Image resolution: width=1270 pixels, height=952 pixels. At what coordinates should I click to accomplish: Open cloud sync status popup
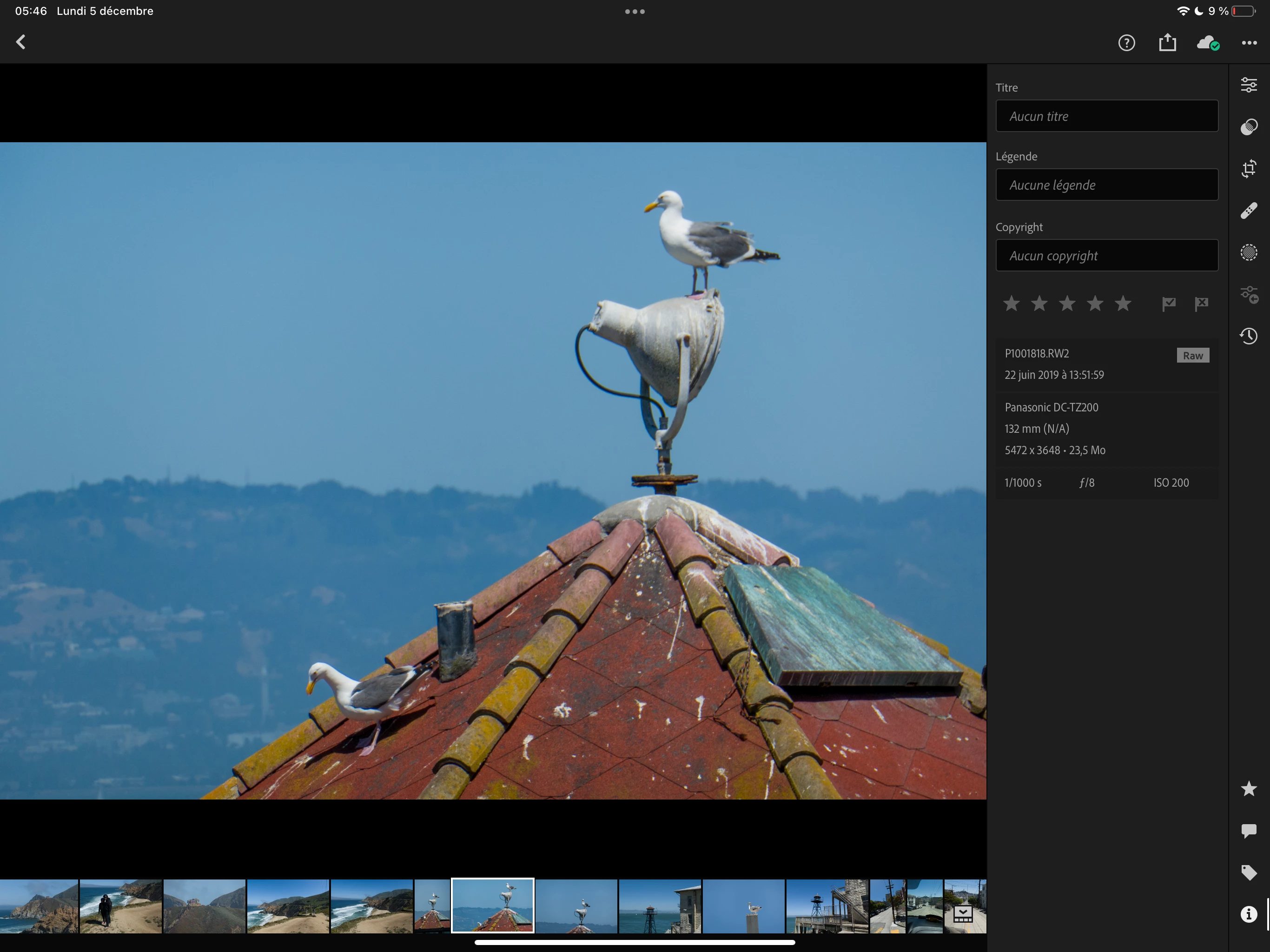1207,43
